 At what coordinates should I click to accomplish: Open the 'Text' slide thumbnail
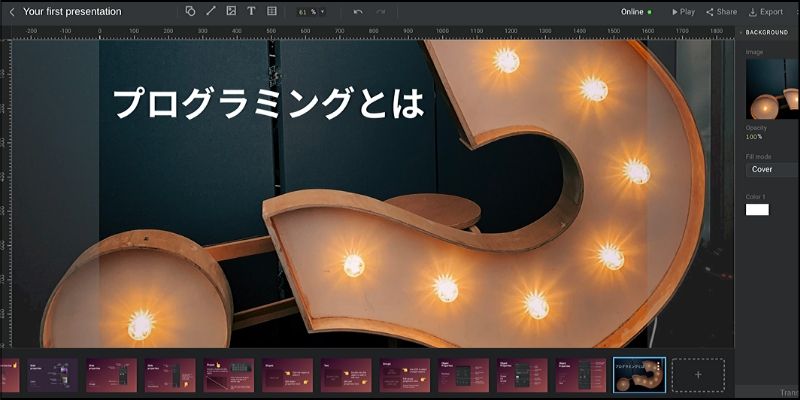(x=346, y=375)
